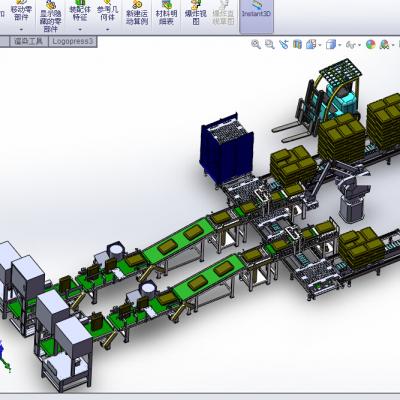Open 材料明细表 bill of materials
This screenshot has width=400, height=400.
point(166,13)
